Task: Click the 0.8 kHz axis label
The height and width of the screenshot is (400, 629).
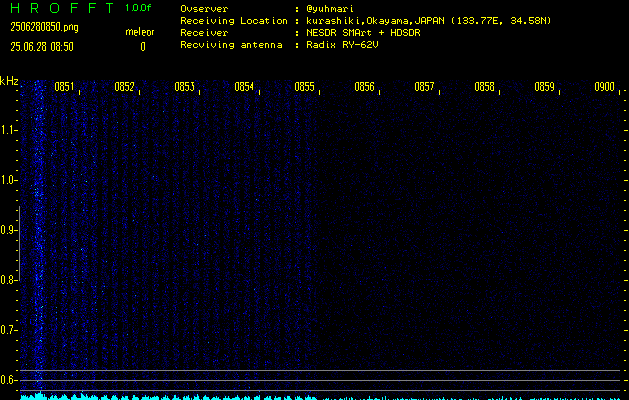Action: (9, 280)
